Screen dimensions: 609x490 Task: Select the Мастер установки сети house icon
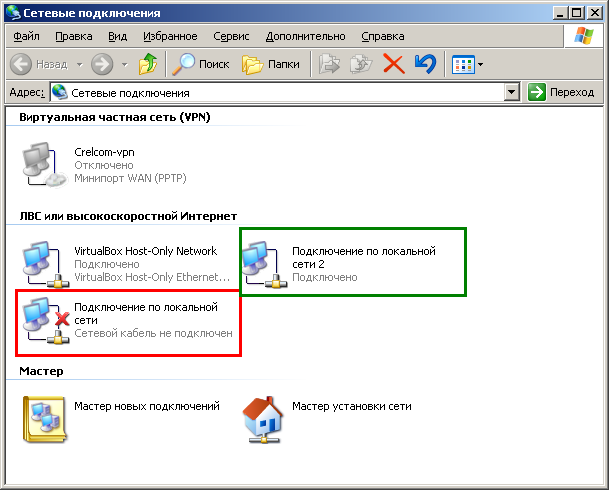click(x=263, y=419)
